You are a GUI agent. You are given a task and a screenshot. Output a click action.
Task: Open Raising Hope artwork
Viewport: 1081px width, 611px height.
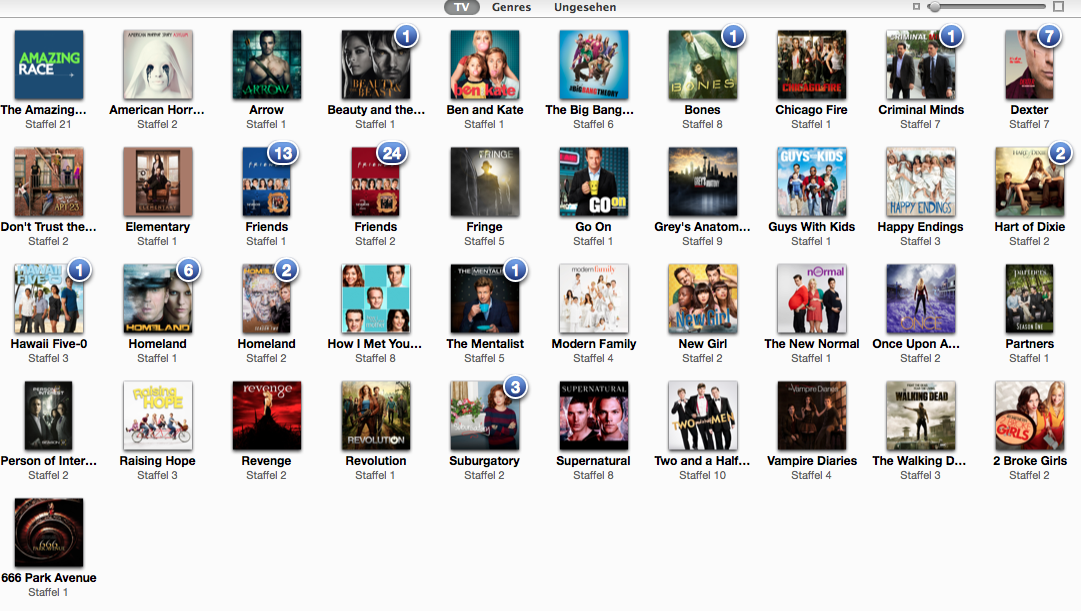click(157, 416)
